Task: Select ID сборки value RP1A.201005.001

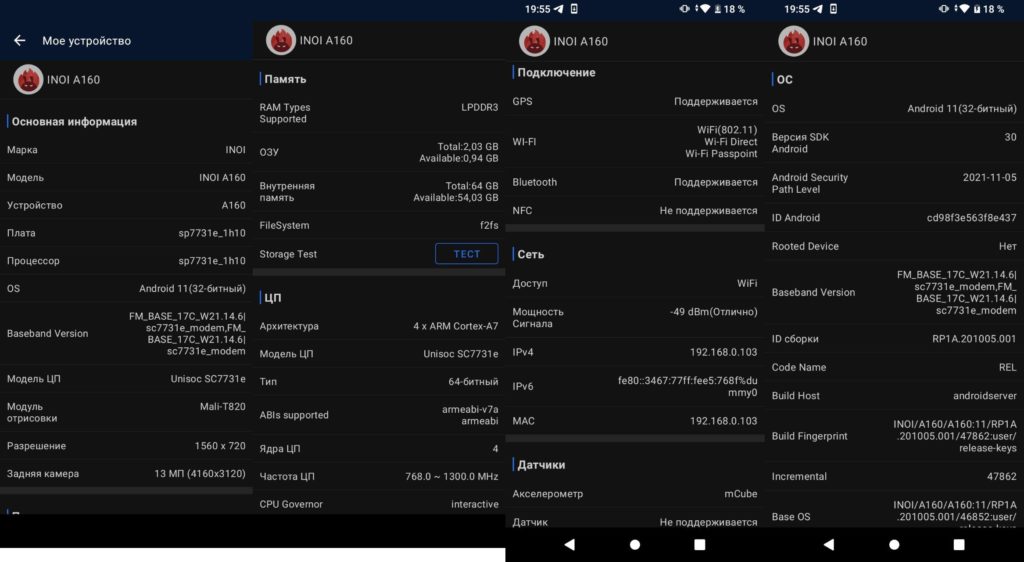Action: [974, 339]
